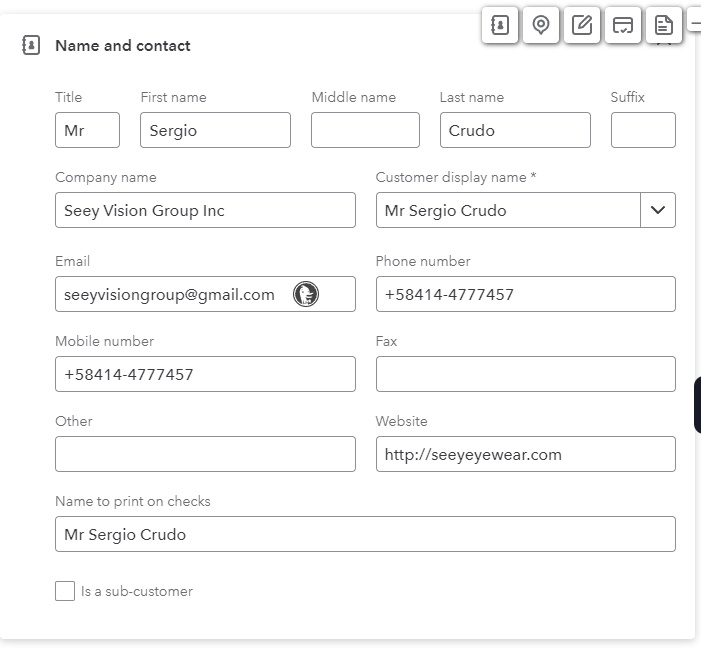Jump to the Addresses location pin icon
The height and width of the screenshot is (649, 701).
coord(541,25)
